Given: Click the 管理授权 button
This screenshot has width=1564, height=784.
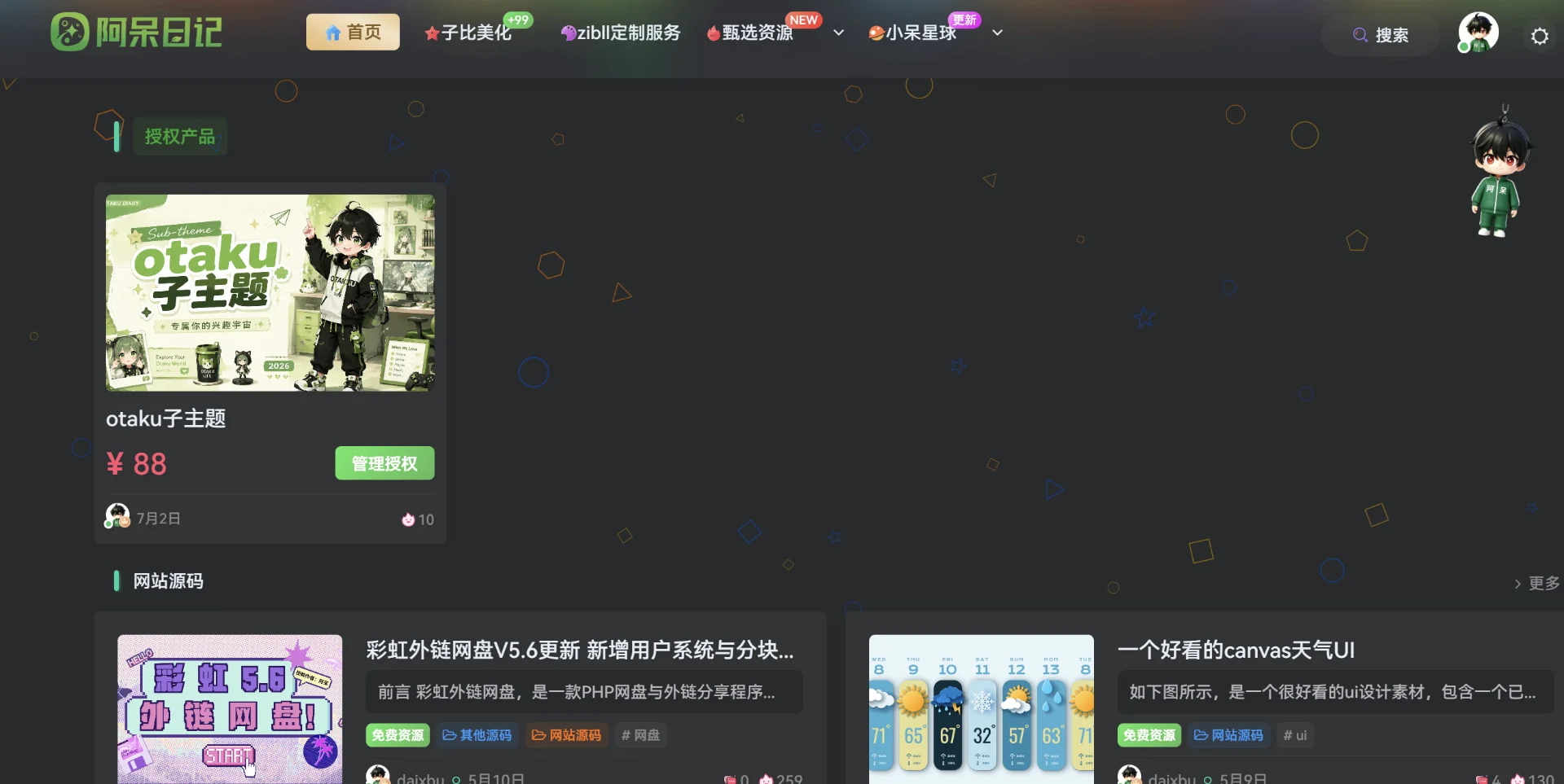Looking at the screenshot, I should 384,463.
